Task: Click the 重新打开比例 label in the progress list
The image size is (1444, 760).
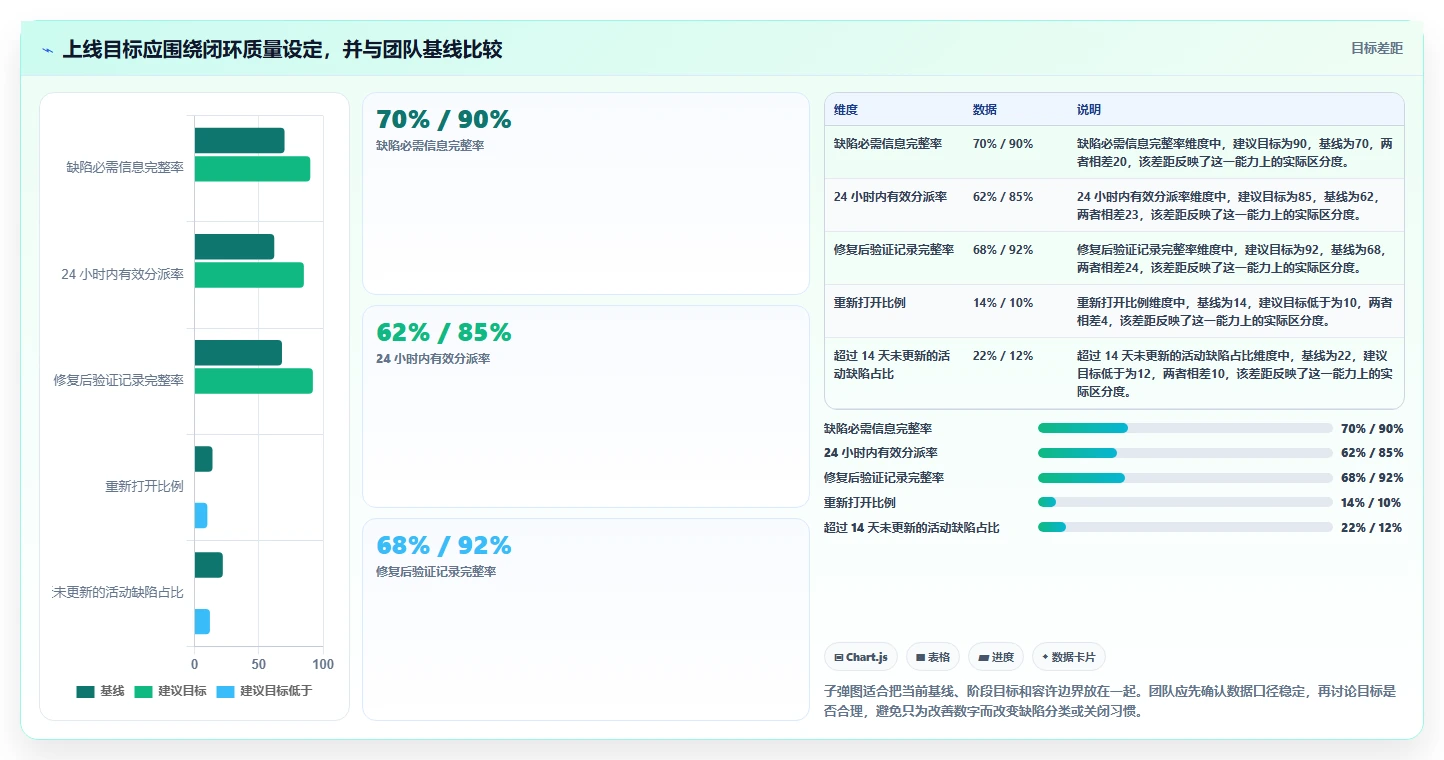Action: 860,503
